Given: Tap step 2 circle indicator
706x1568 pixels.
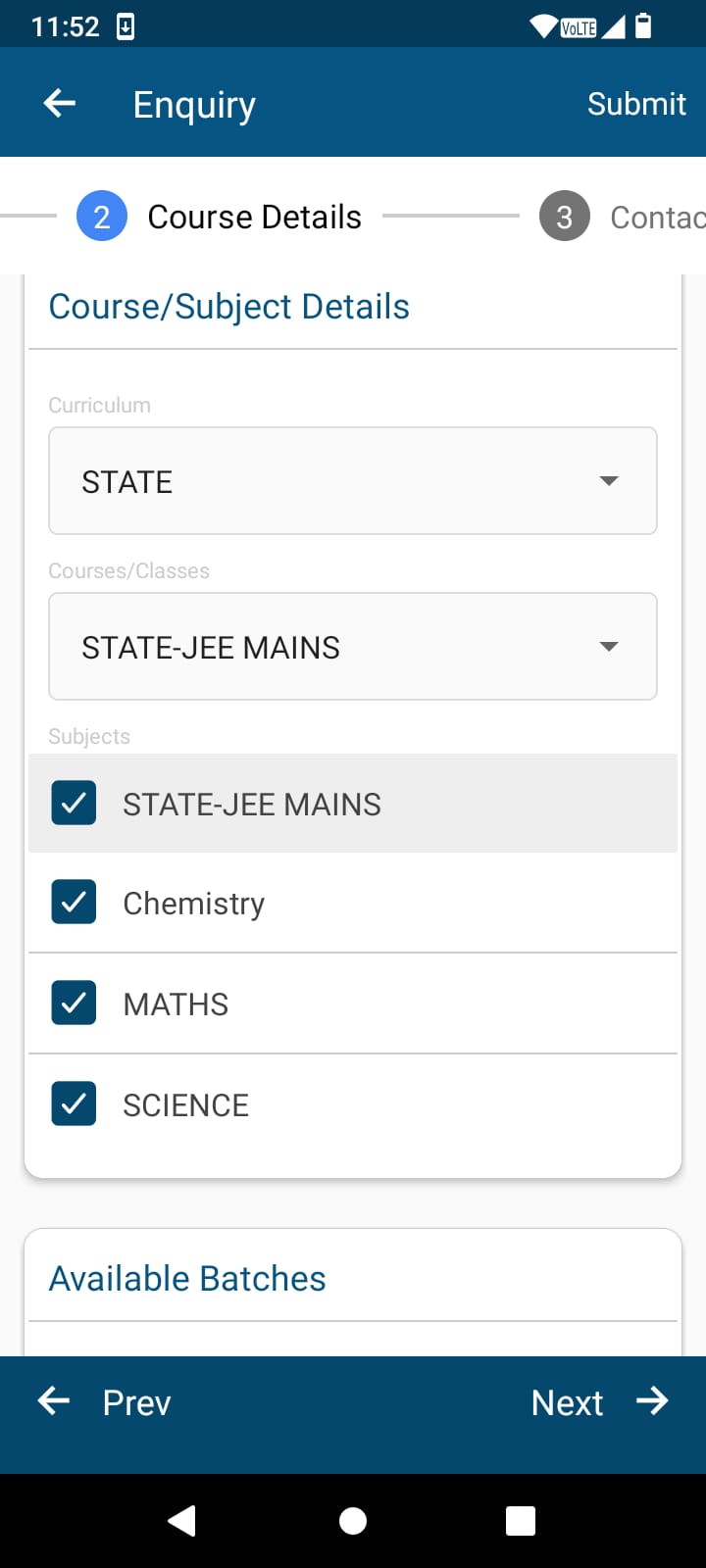Looking at the screenshot, I should (102, 217).
